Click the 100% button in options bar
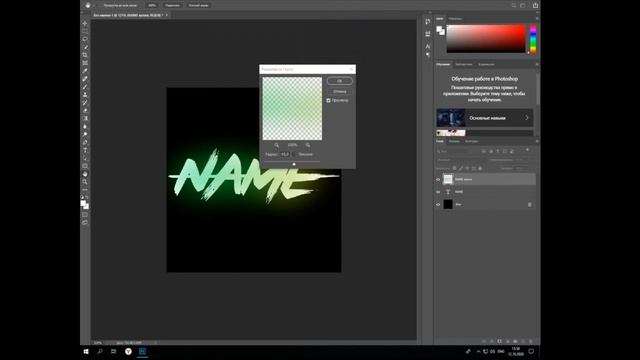The height and width of the screenshot is (360, 640). (152, 5)
